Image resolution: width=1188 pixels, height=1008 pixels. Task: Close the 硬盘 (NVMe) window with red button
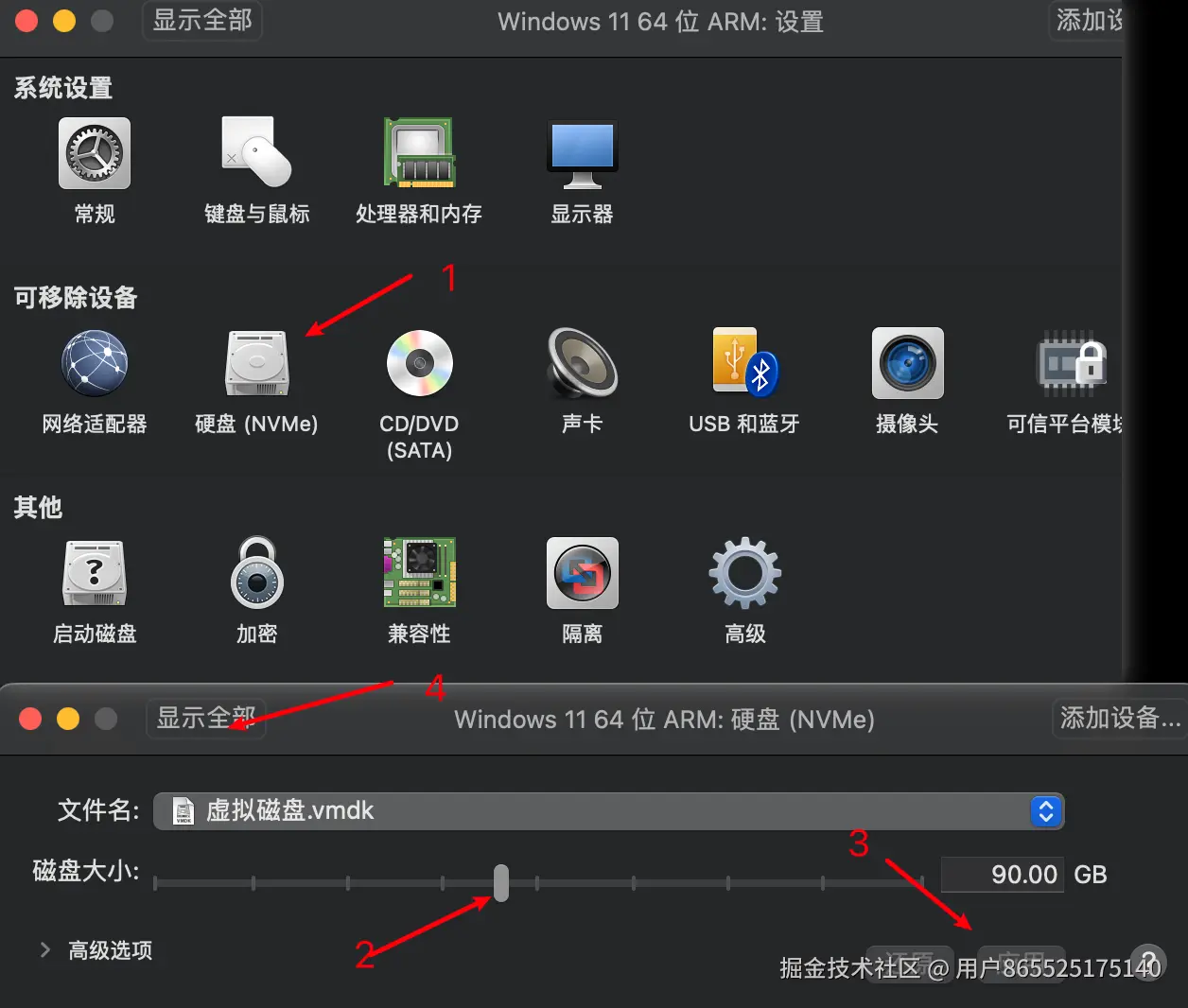pyautogui.click(x=30, y=719)
